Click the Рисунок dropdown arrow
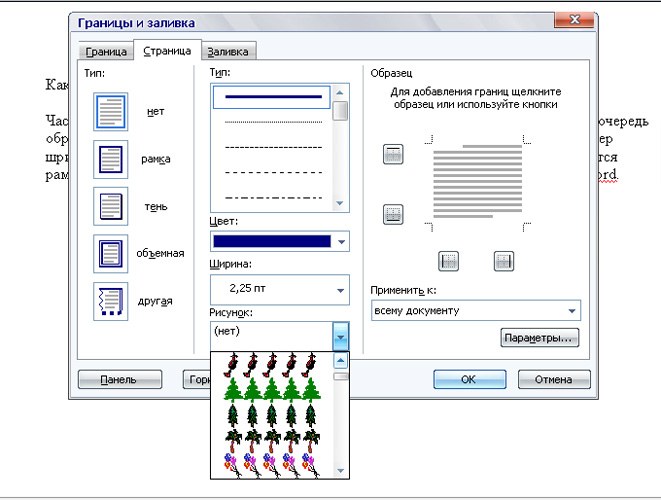This screenshot has height=500, width=661. click(x=341, y=336)
